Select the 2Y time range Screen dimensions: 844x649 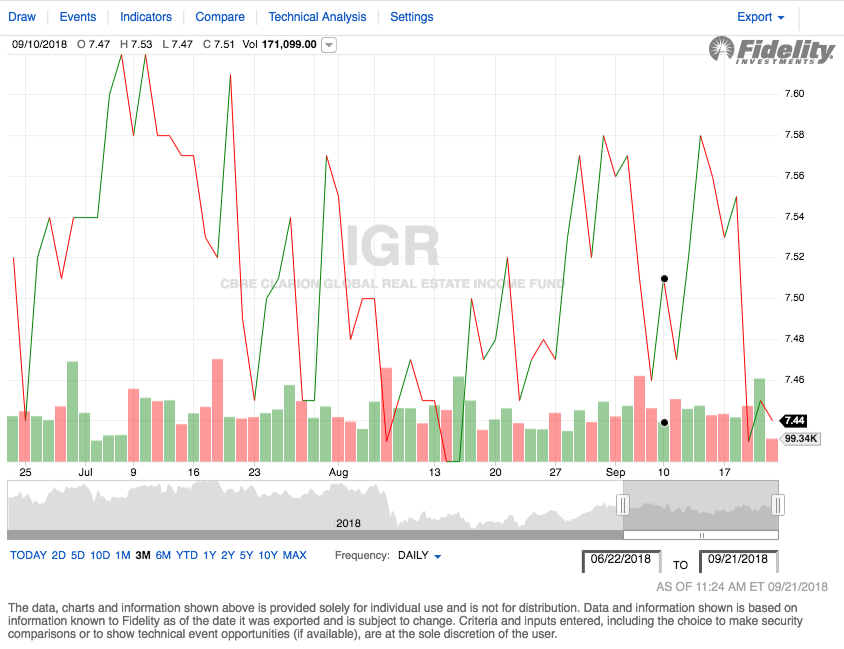[228, 555]
